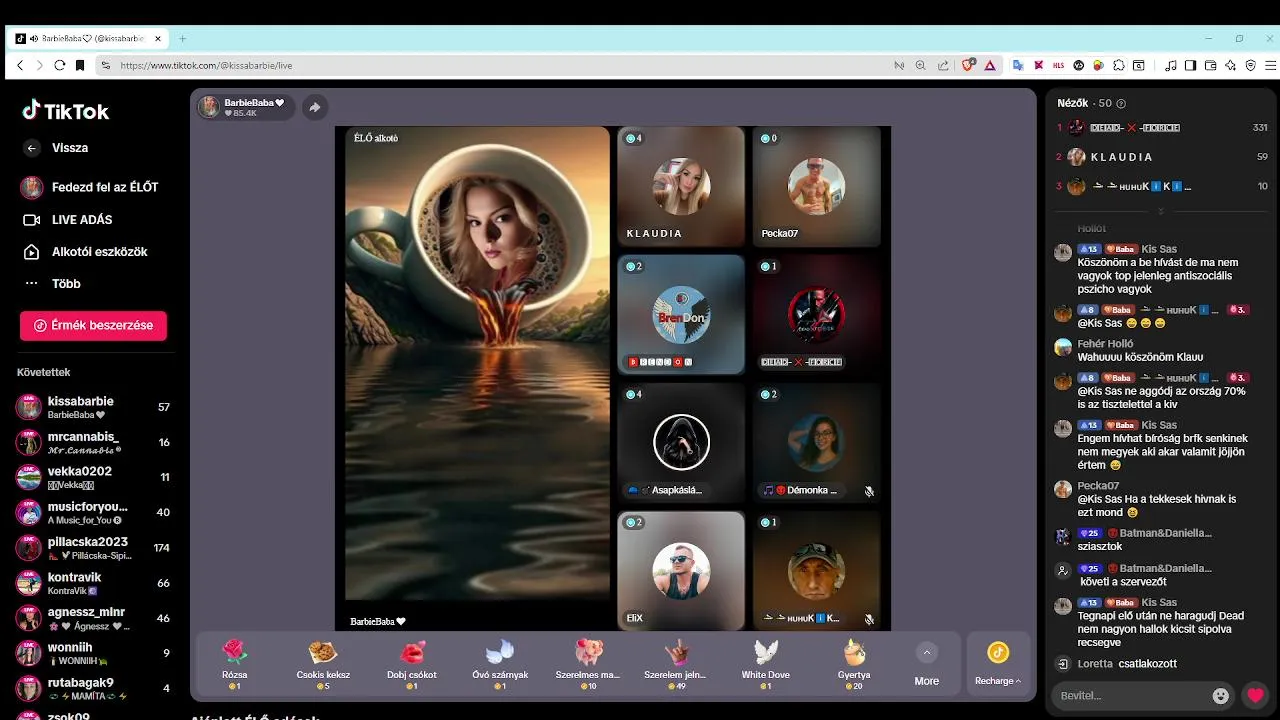Image resolution: width=1280 pixels, height=720 pixels.
Task: Reload the page
Action: [x=60, y=65]
